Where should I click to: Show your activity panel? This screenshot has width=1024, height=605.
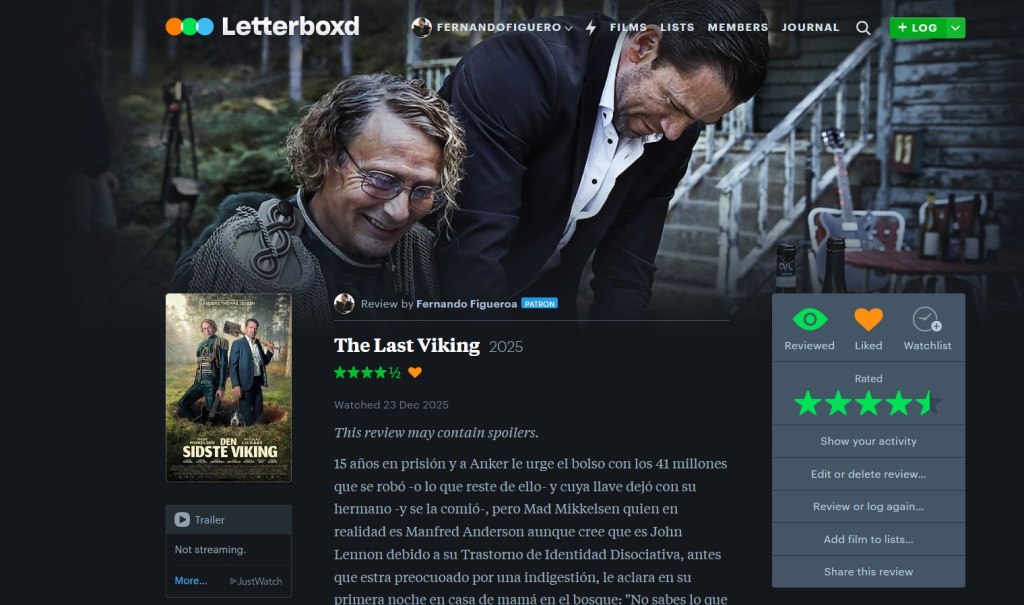point(868,441)
